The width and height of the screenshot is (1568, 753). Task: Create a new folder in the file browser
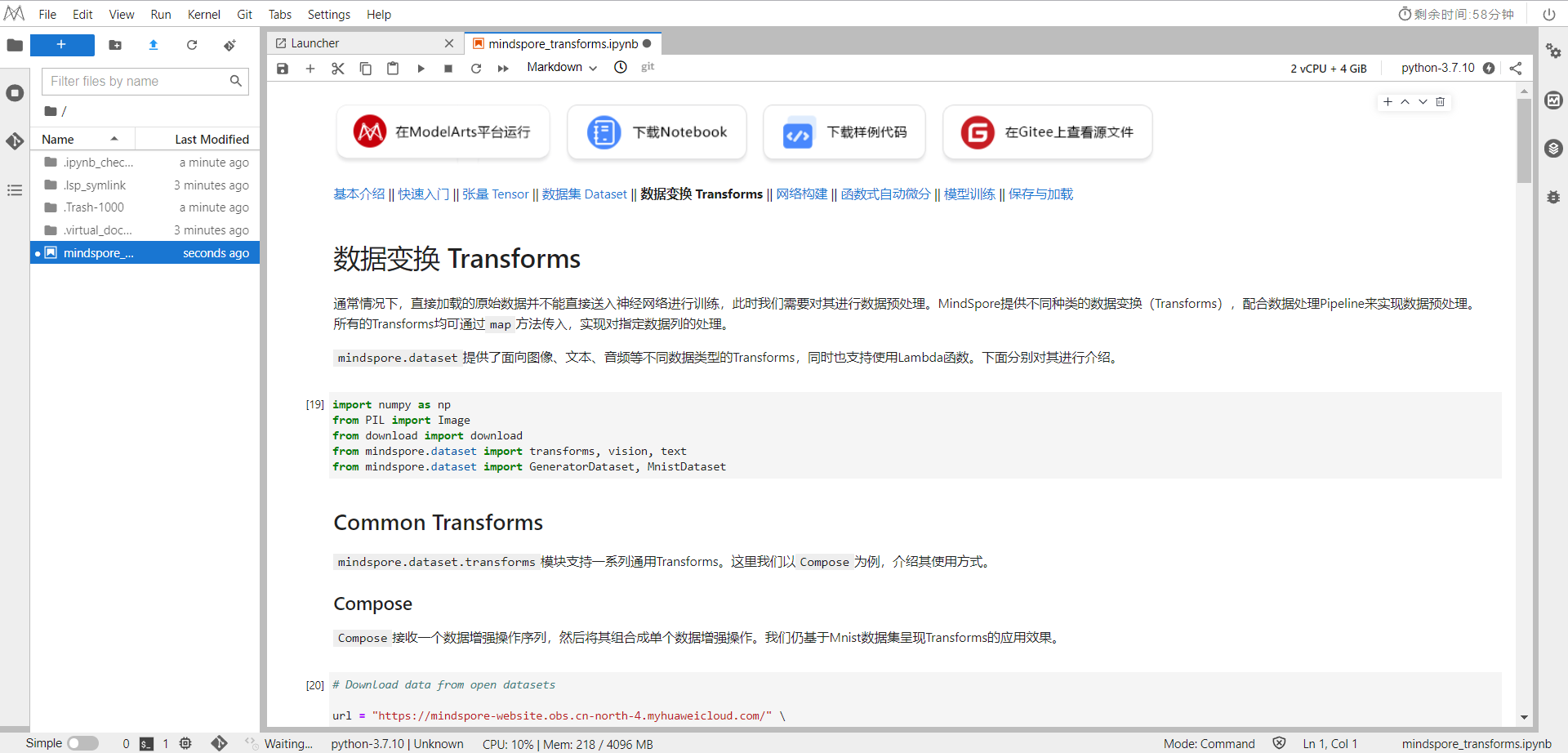(115, 45)
